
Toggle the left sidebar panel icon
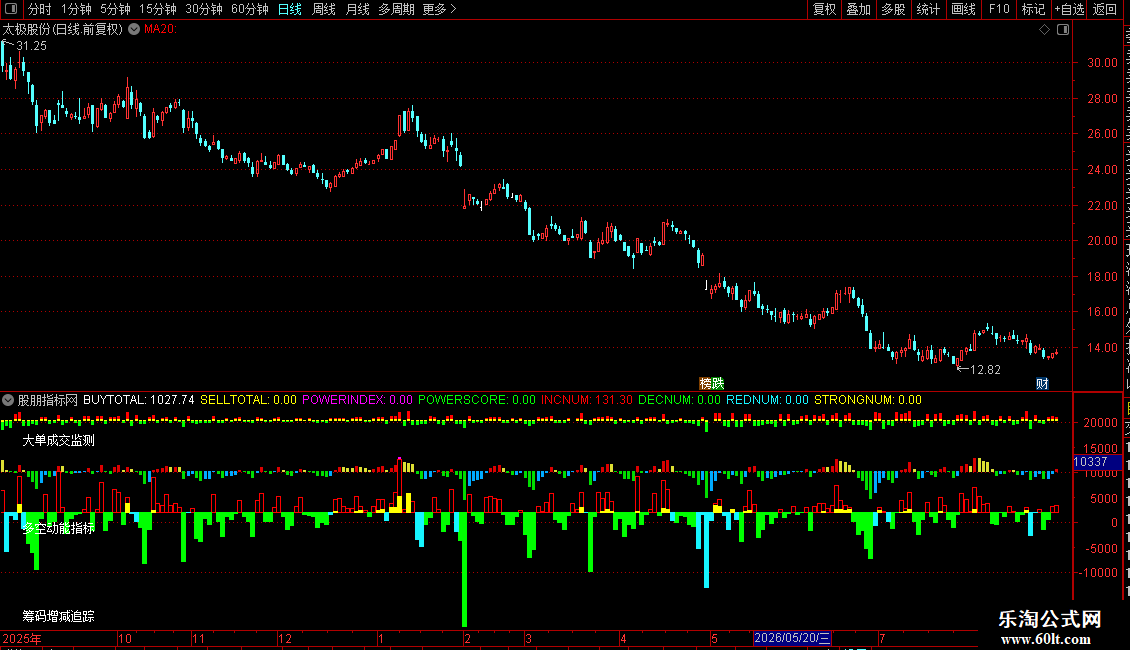(11, 9)
